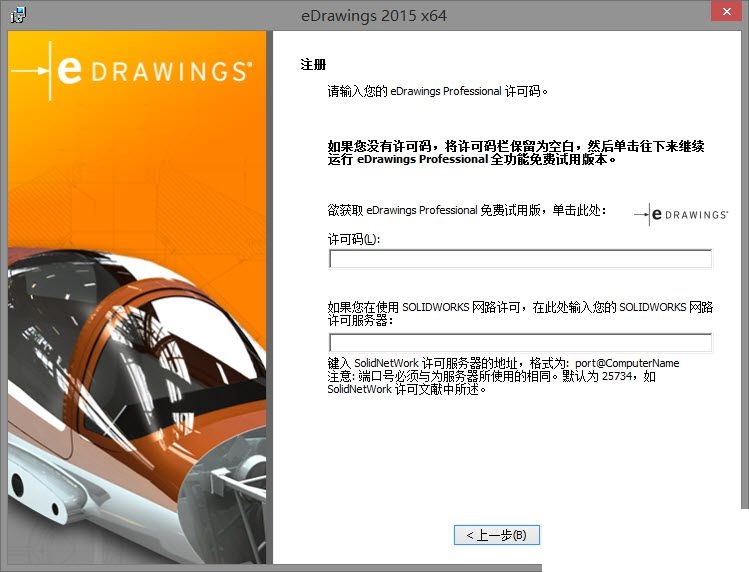Click the bold trial-version instruction paragraph
749x572 pixels.
coord(516,153)
